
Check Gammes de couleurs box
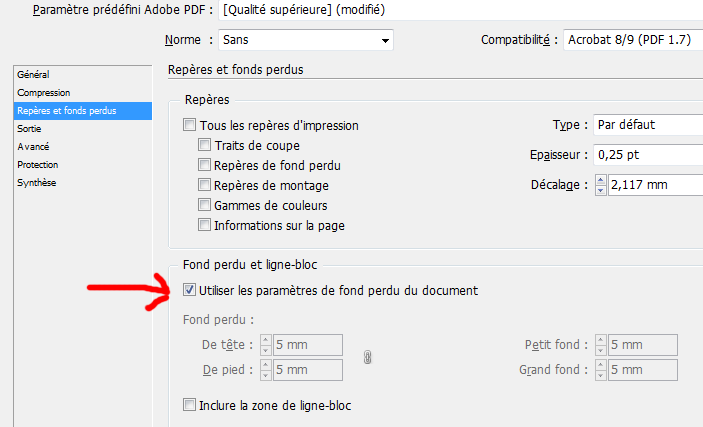pyautogui.click(x=204, y=205)
